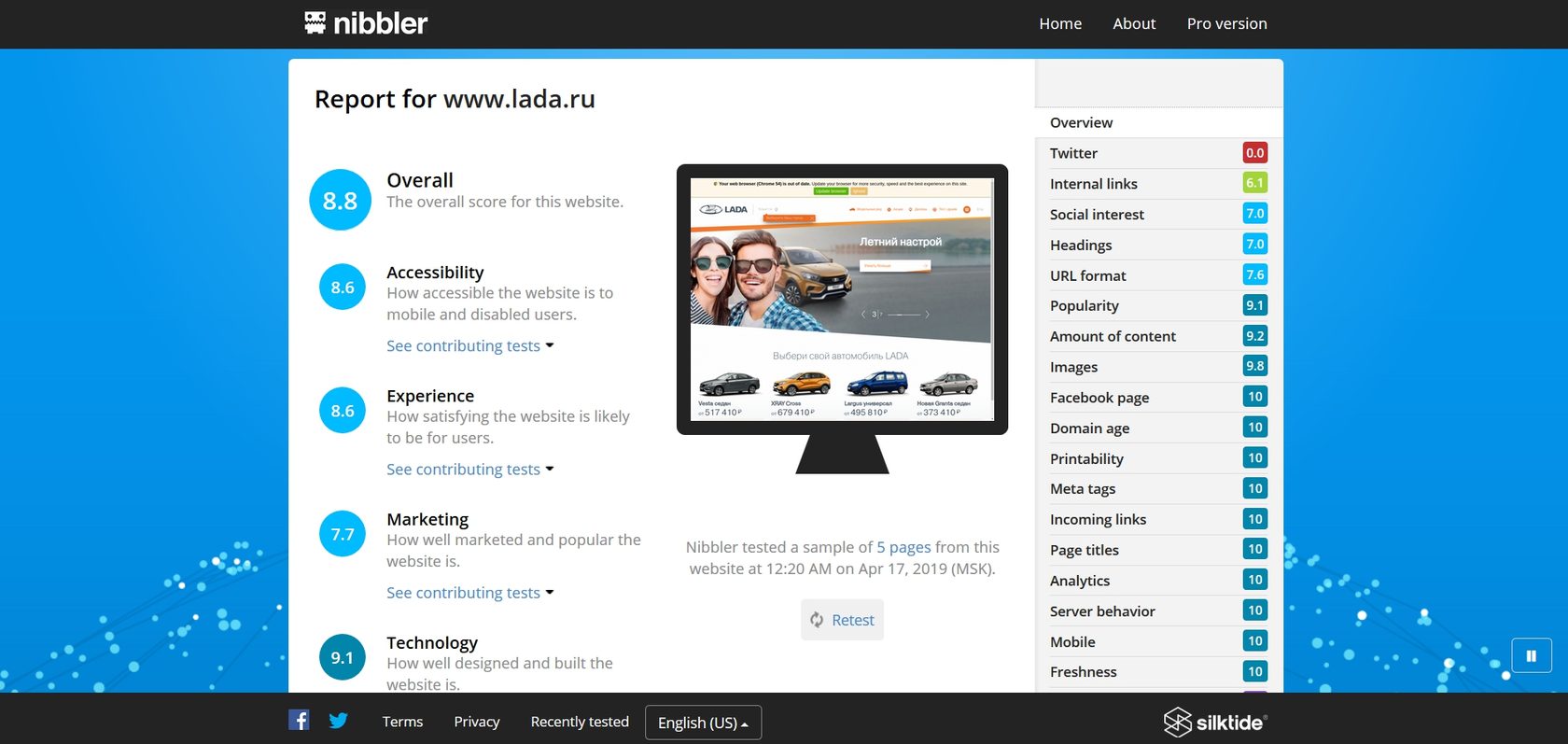1568x744 pixels.
Task: Open the Terms link in footer
Action: [x=402, y=722]
